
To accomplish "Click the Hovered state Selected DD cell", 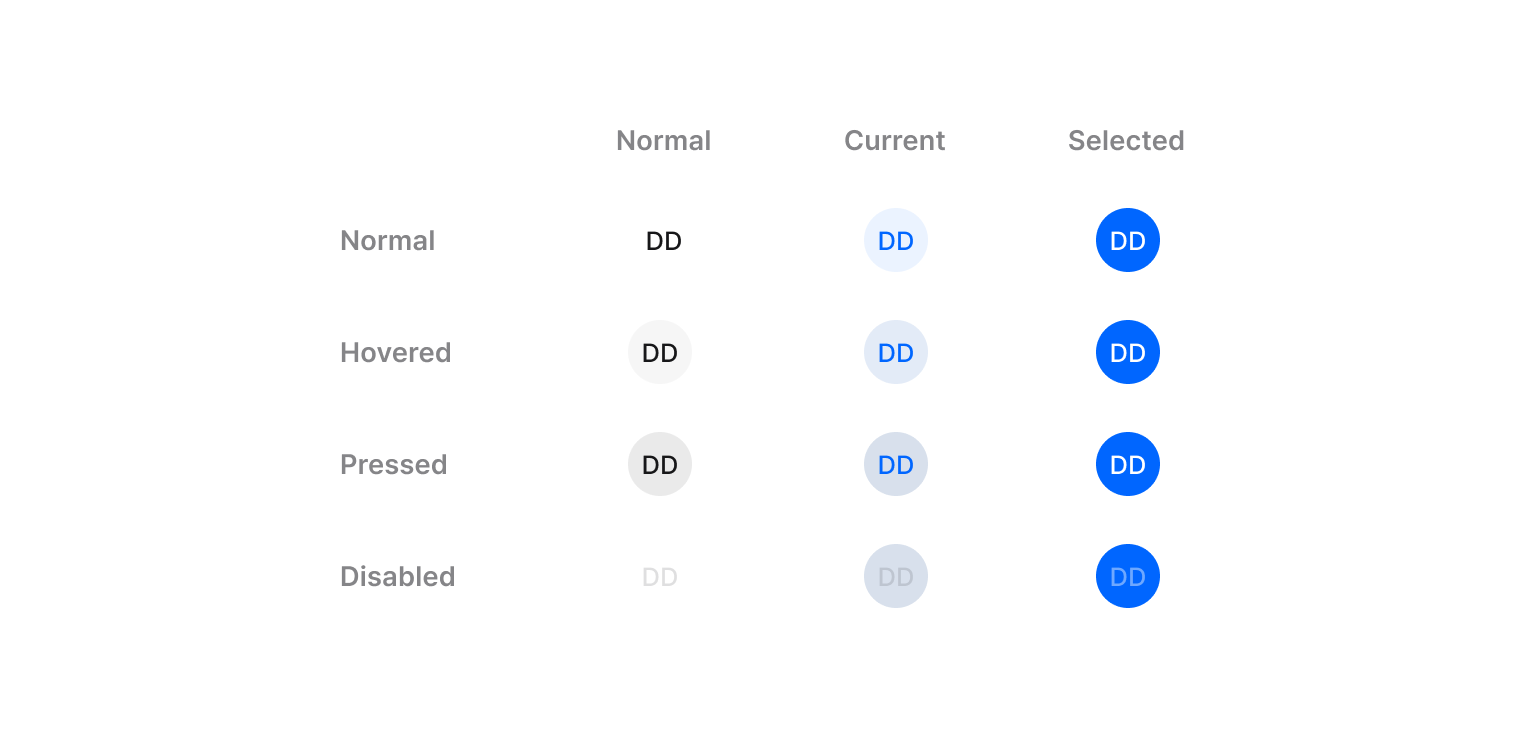I will pos(1127,353).
